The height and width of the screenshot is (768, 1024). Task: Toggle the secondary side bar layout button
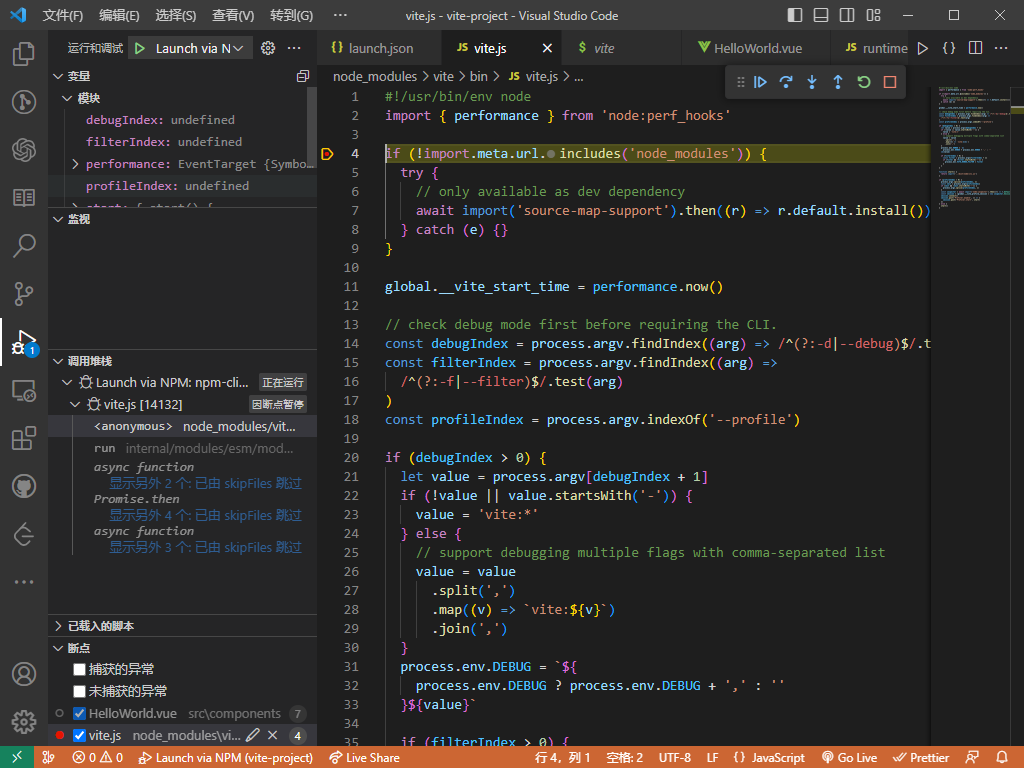click(x=847, y=15)
